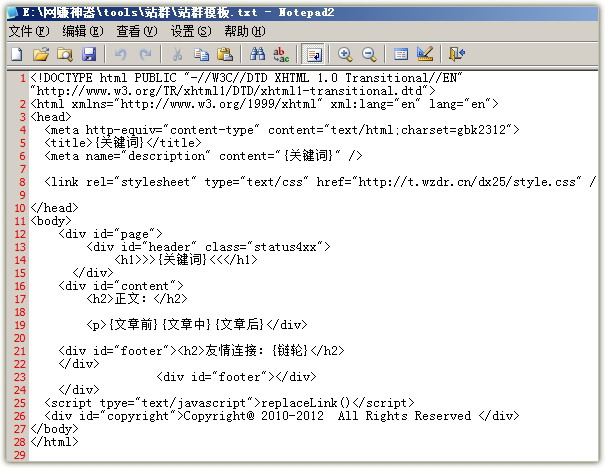Click the Save disk icon
Viewport: 605px width, 468px height.
point(89,54)
